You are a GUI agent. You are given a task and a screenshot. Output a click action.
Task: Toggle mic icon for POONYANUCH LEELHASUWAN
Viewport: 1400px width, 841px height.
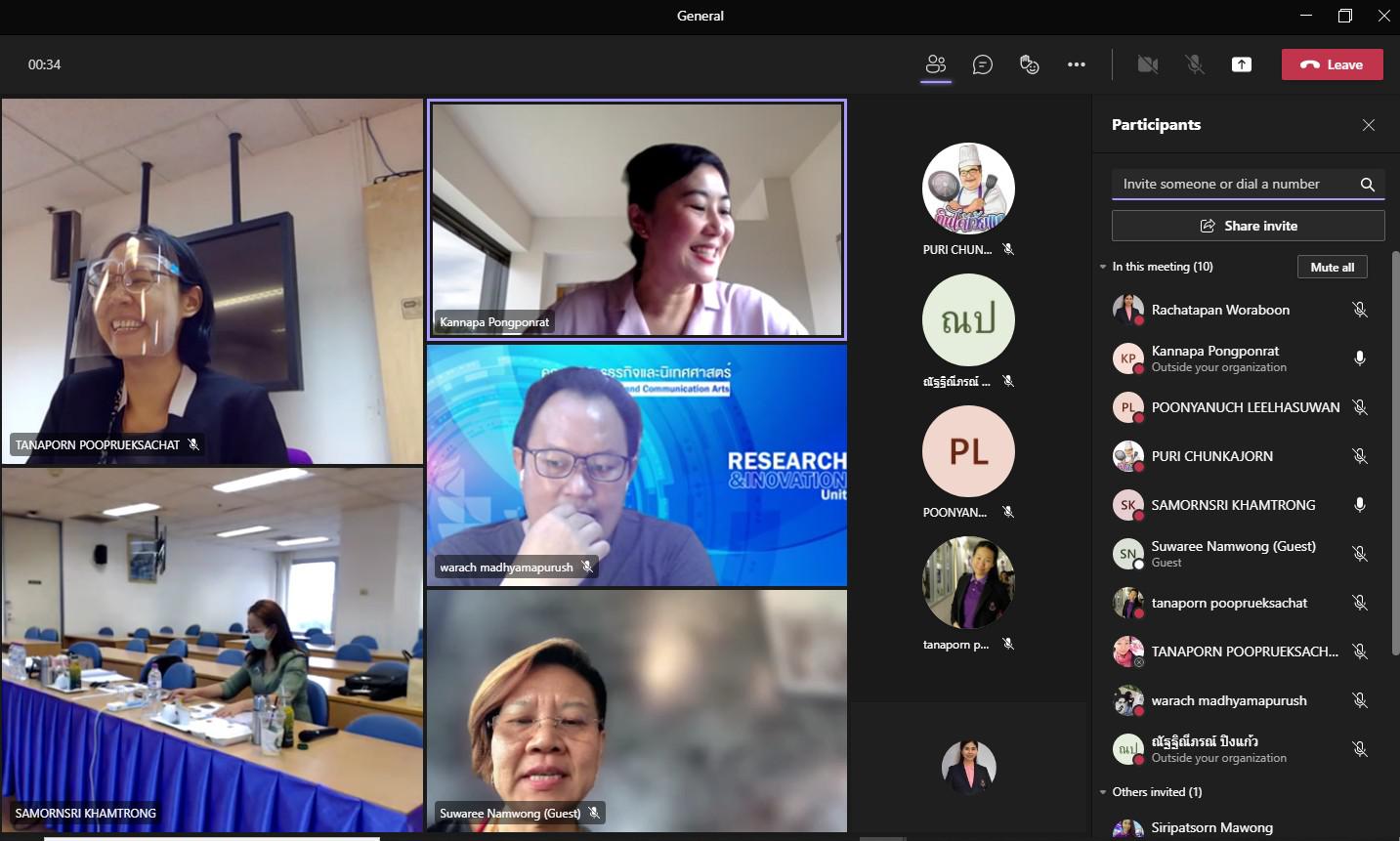[x=1359, y=407]
